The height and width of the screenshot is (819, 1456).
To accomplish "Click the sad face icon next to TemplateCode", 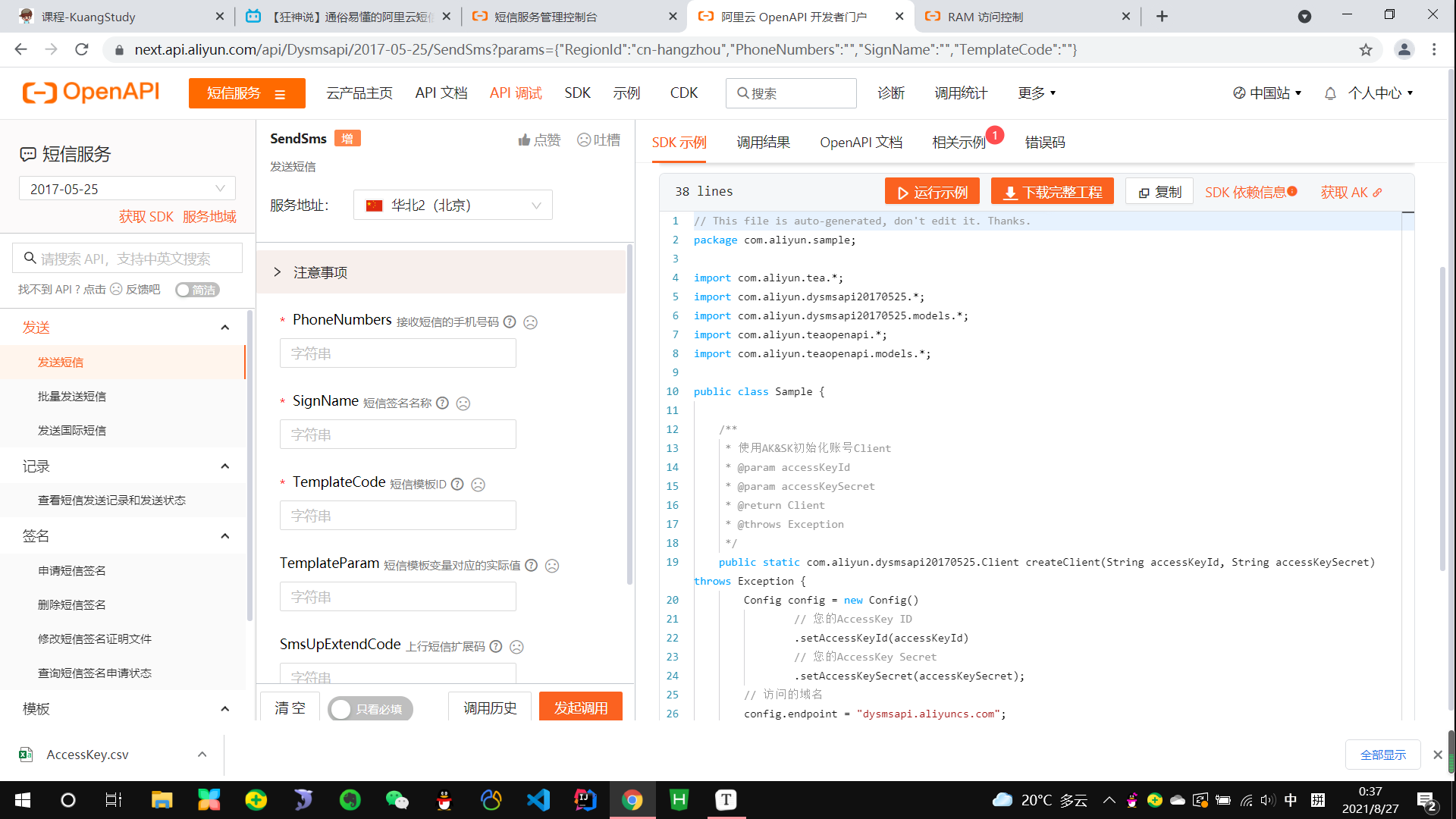I will 478,485.
